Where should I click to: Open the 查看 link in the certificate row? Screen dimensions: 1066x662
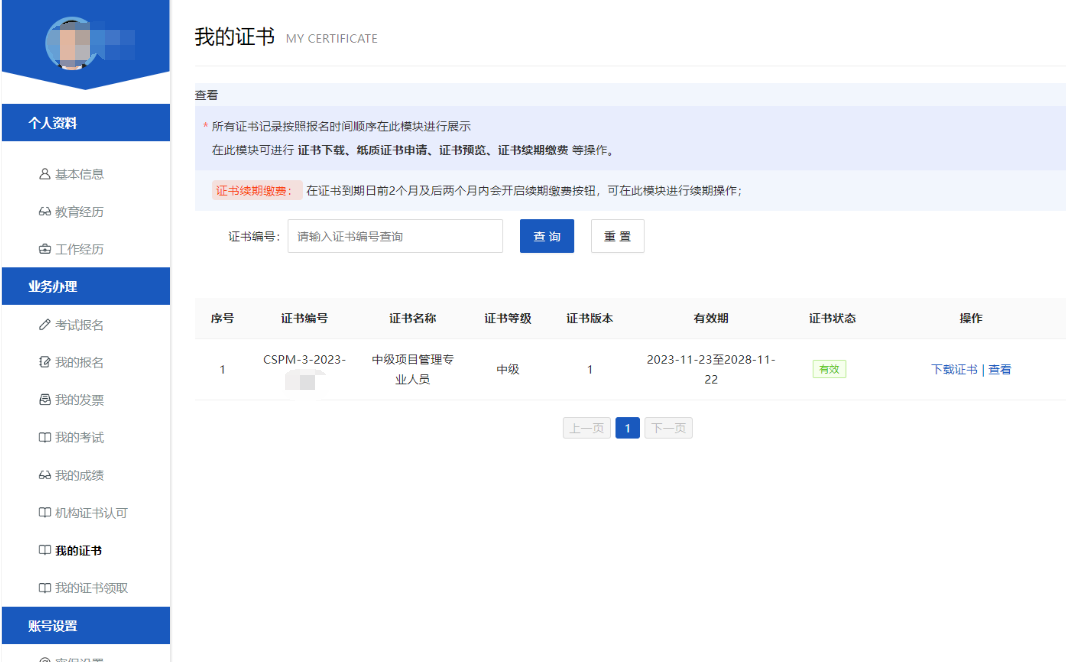pos(1000,369)
